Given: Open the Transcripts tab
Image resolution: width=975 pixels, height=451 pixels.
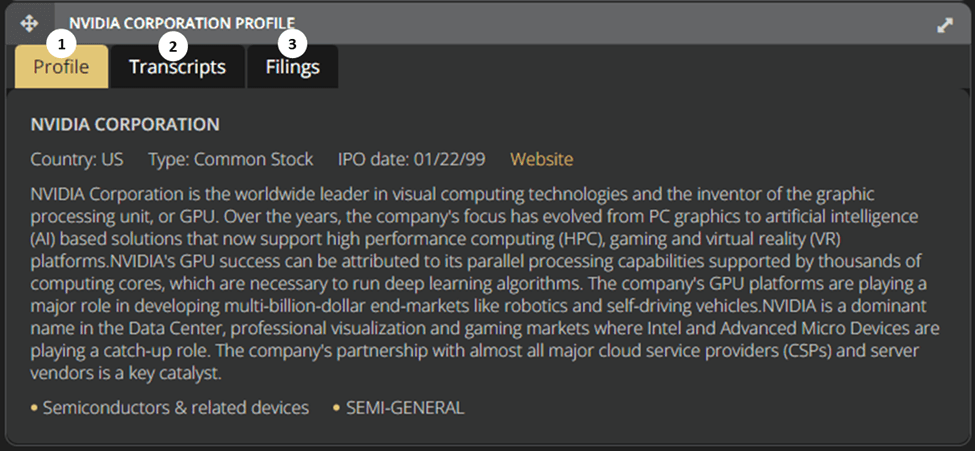Looking at the screenshot, I should pyautogui.click(x=178, y=67).
